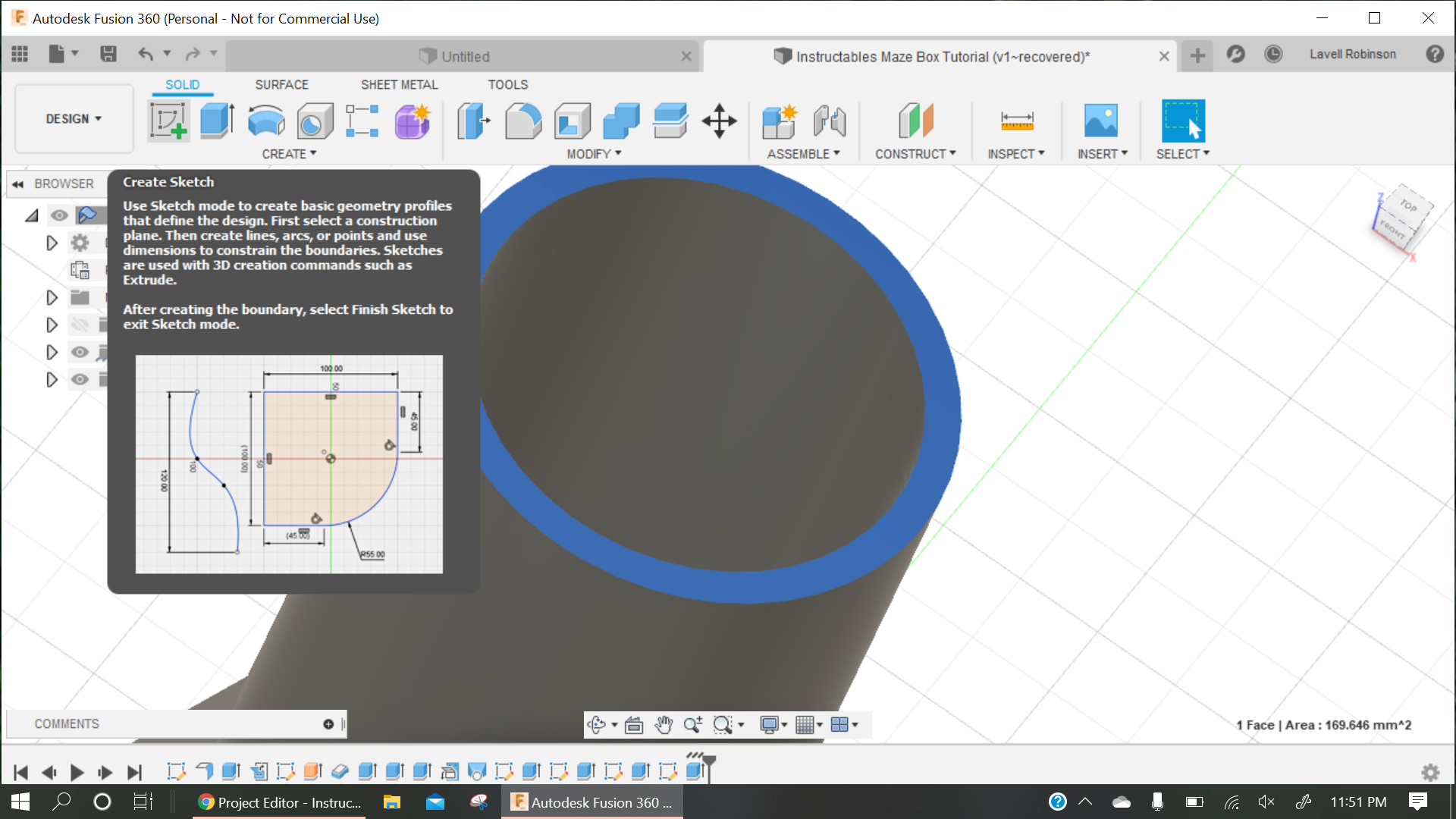Image resolution: width=1456 pixels, height=819 pixels.
Task: Open the MODIFY dropdown menu
Action: 594,154
